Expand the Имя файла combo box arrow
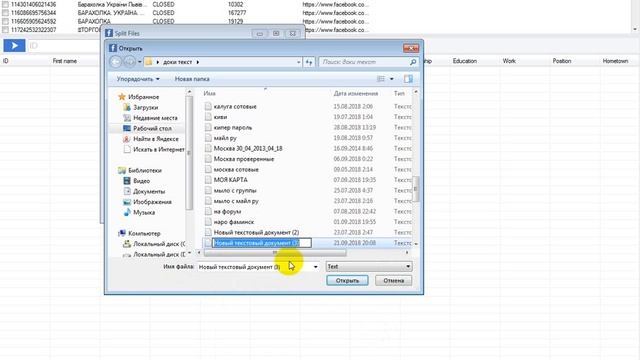640x360 pixels. (x=316, y=267)
